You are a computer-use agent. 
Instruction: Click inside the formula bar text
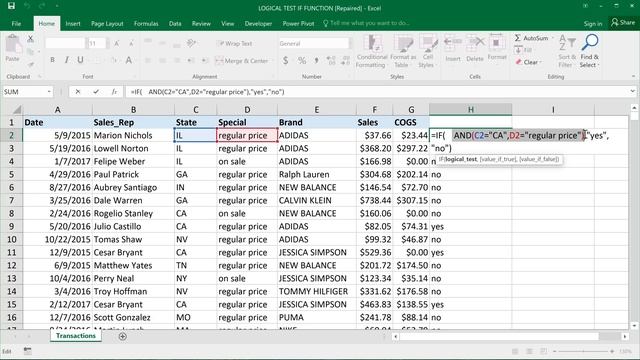pos(208,92)
